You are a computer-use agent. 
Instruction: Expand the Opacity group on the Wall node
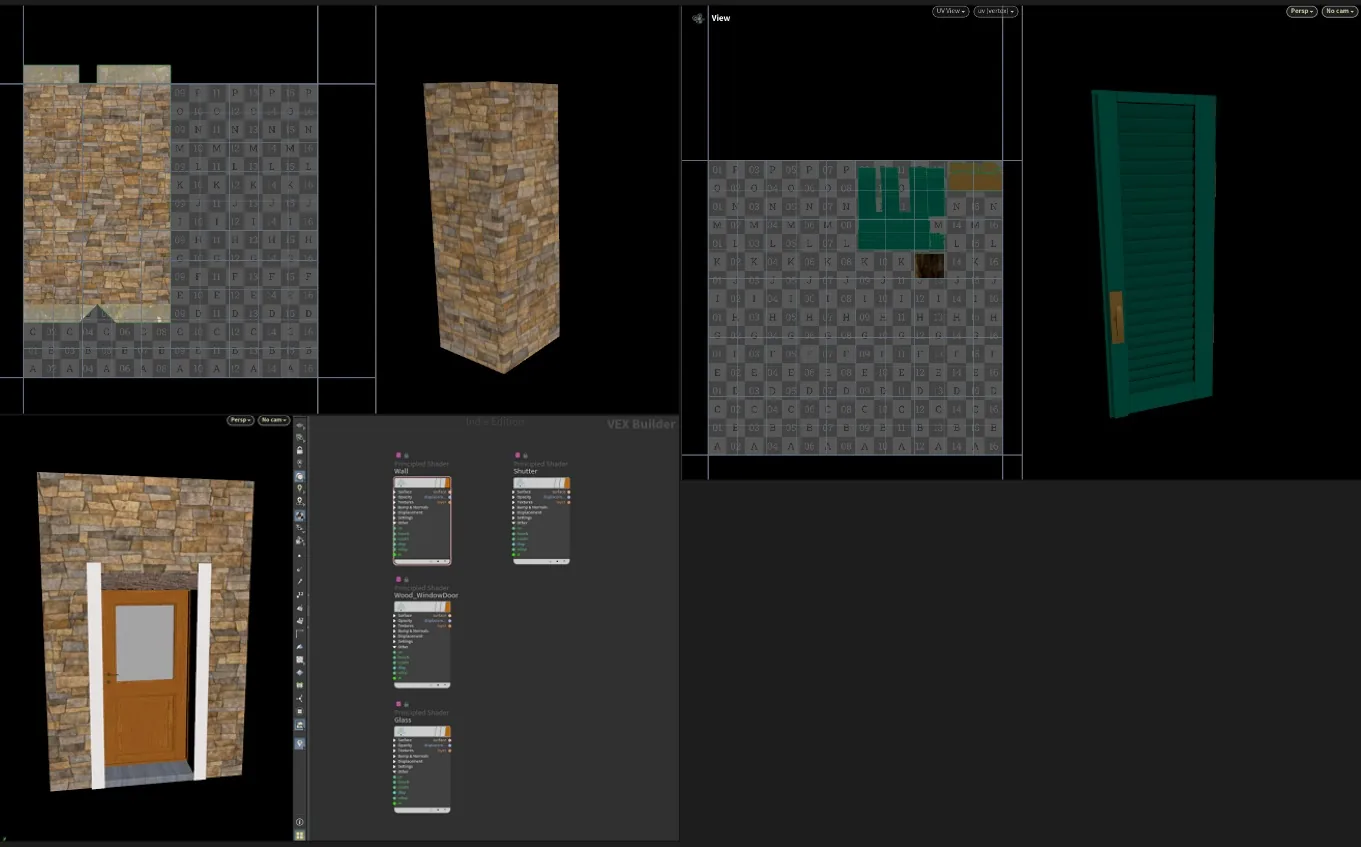395,497
